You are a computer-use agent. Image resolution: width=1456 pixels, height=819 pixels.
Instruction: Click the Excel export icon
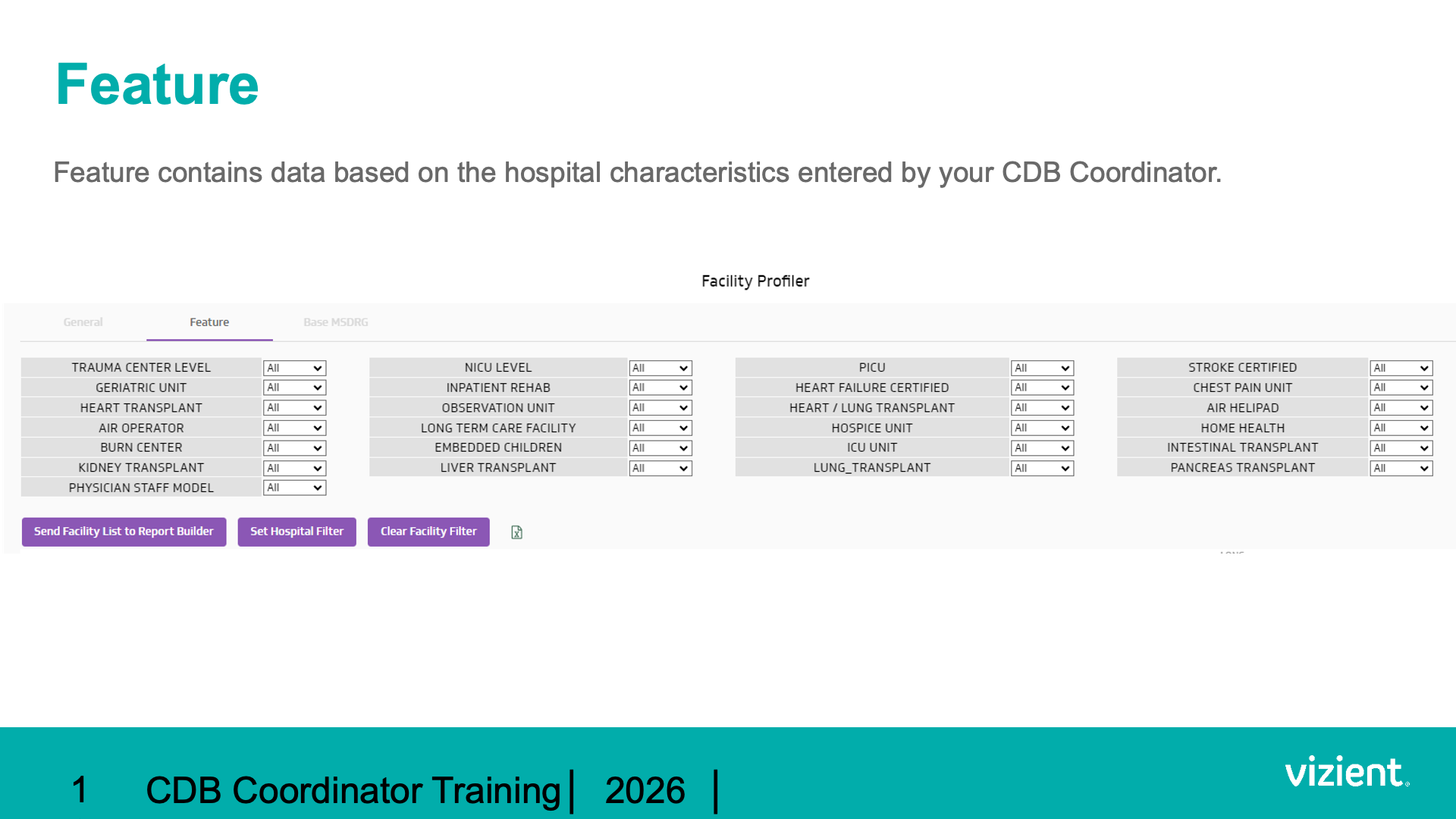(x=516, y=532)
